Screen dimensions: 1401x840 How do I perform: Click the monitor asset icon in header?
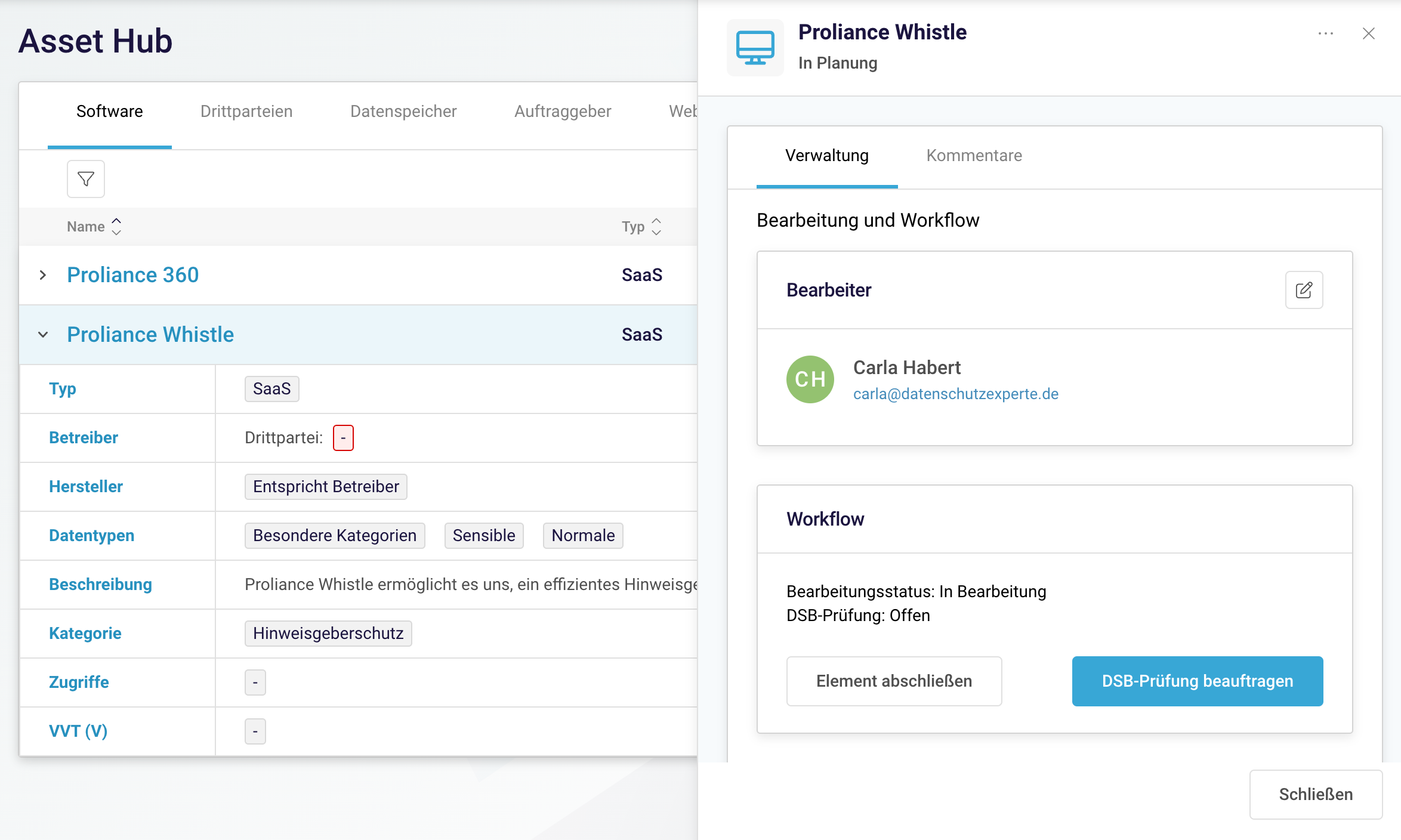755,48
